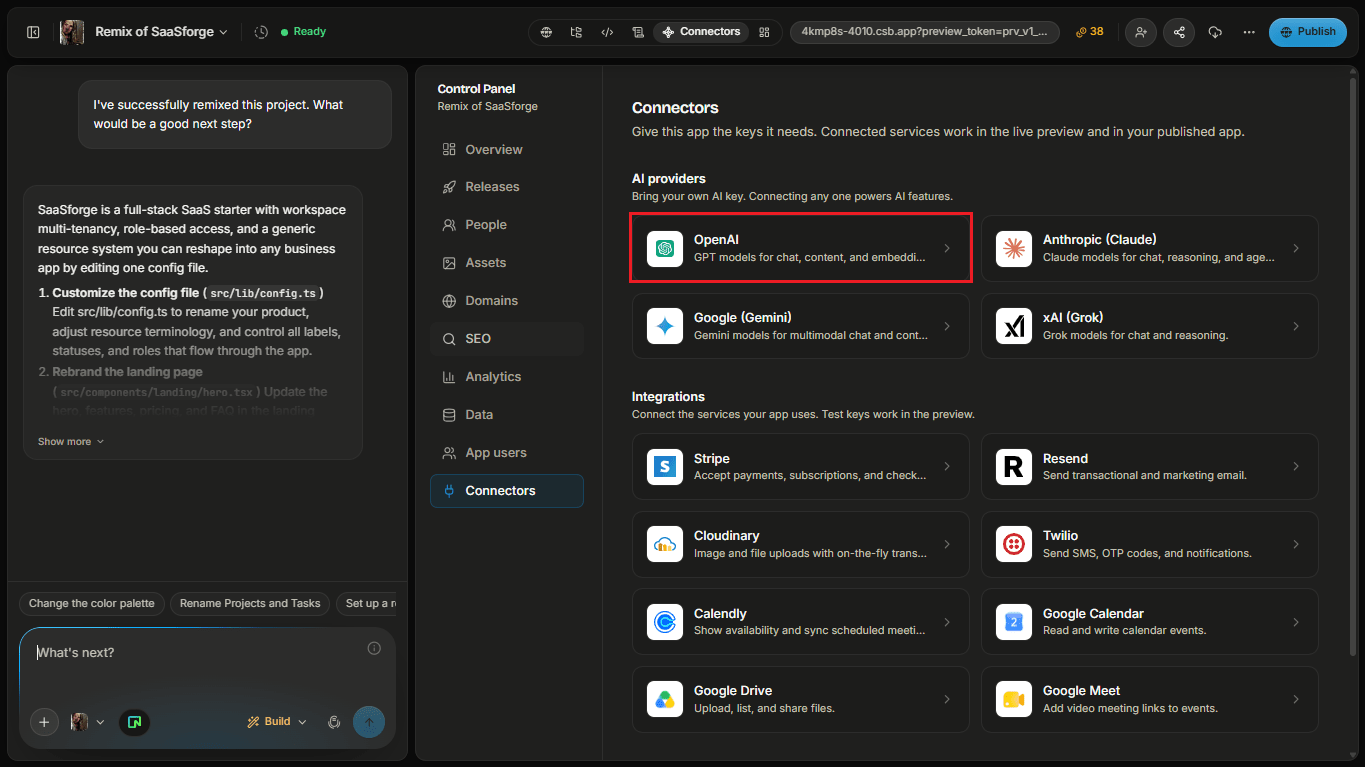Click the microphone voice input icon
Image resolution: width=1365 pixels, height=767 pixels.
(x=335, y=722)
